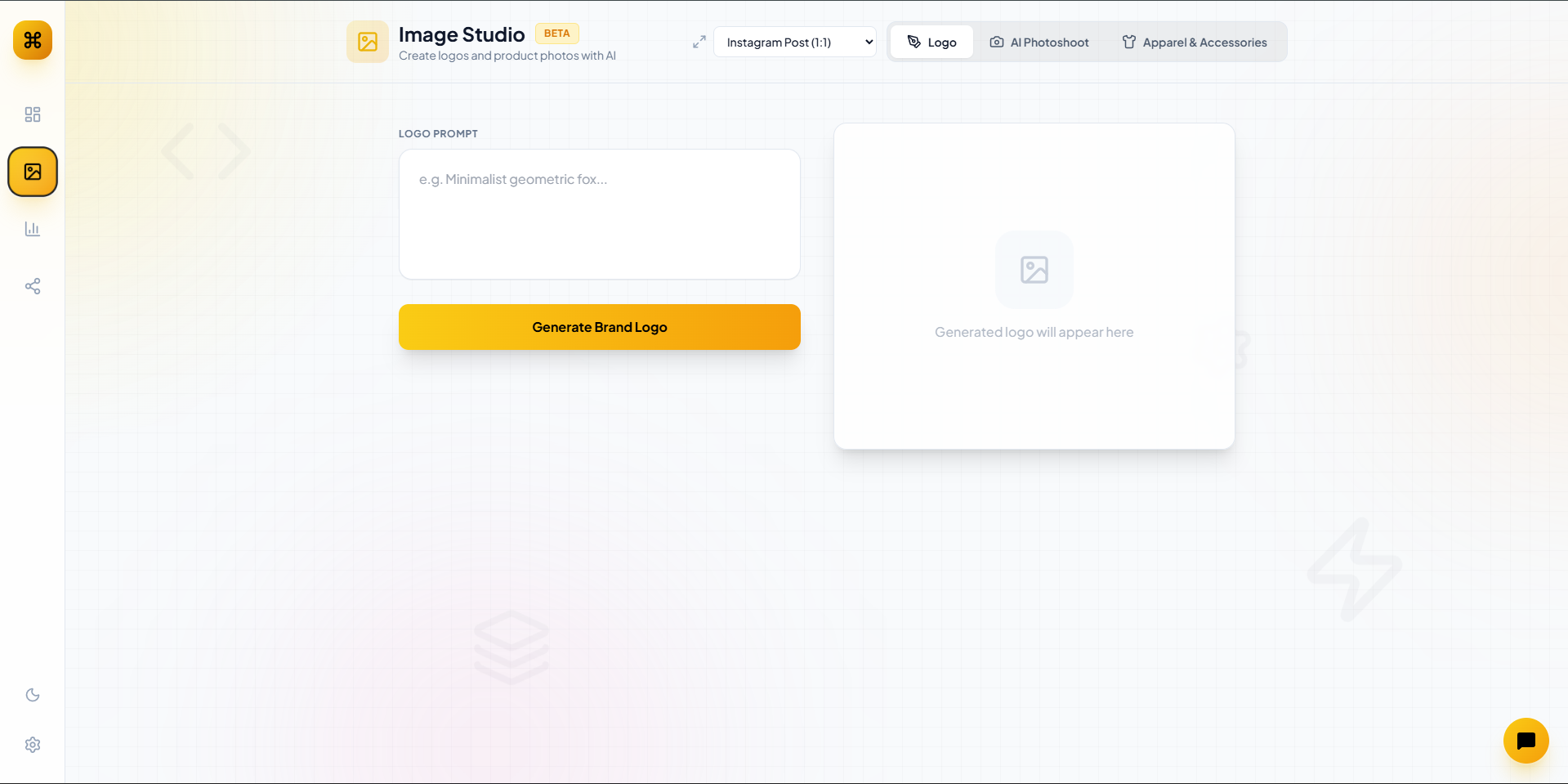The image size is (1568, 784).
Task: Switch to the AI Photoshoot tab
Action: tap(1039, 42)
